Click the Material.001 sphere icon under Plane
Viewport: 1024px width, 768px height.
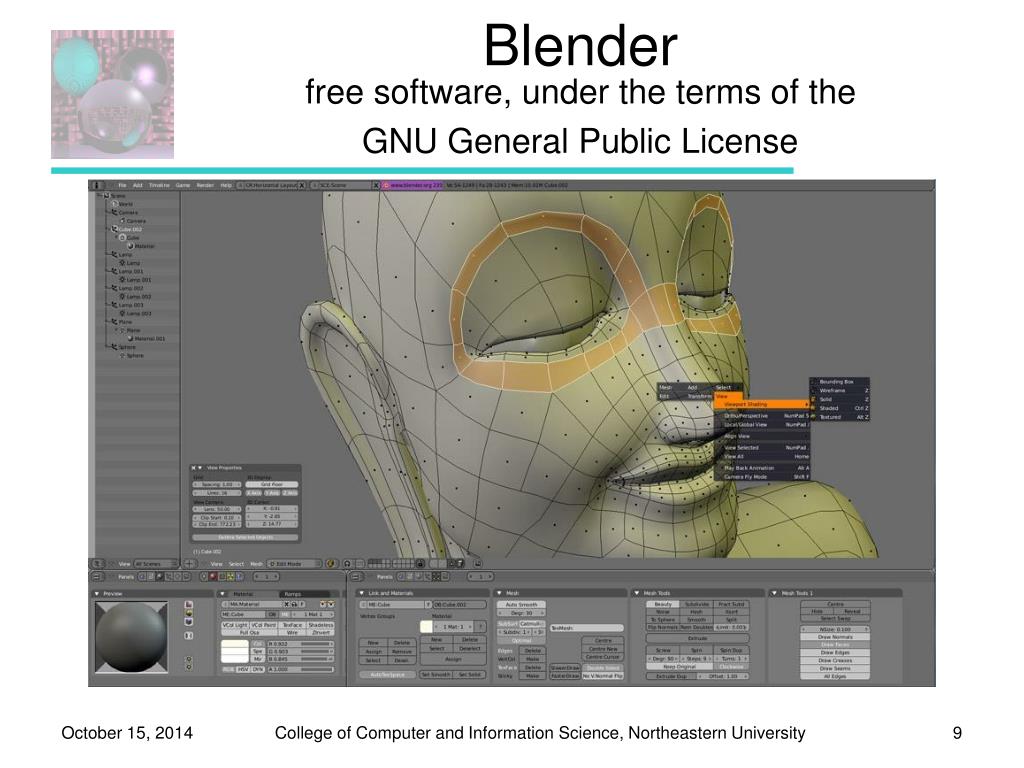[x=131, y=338]
